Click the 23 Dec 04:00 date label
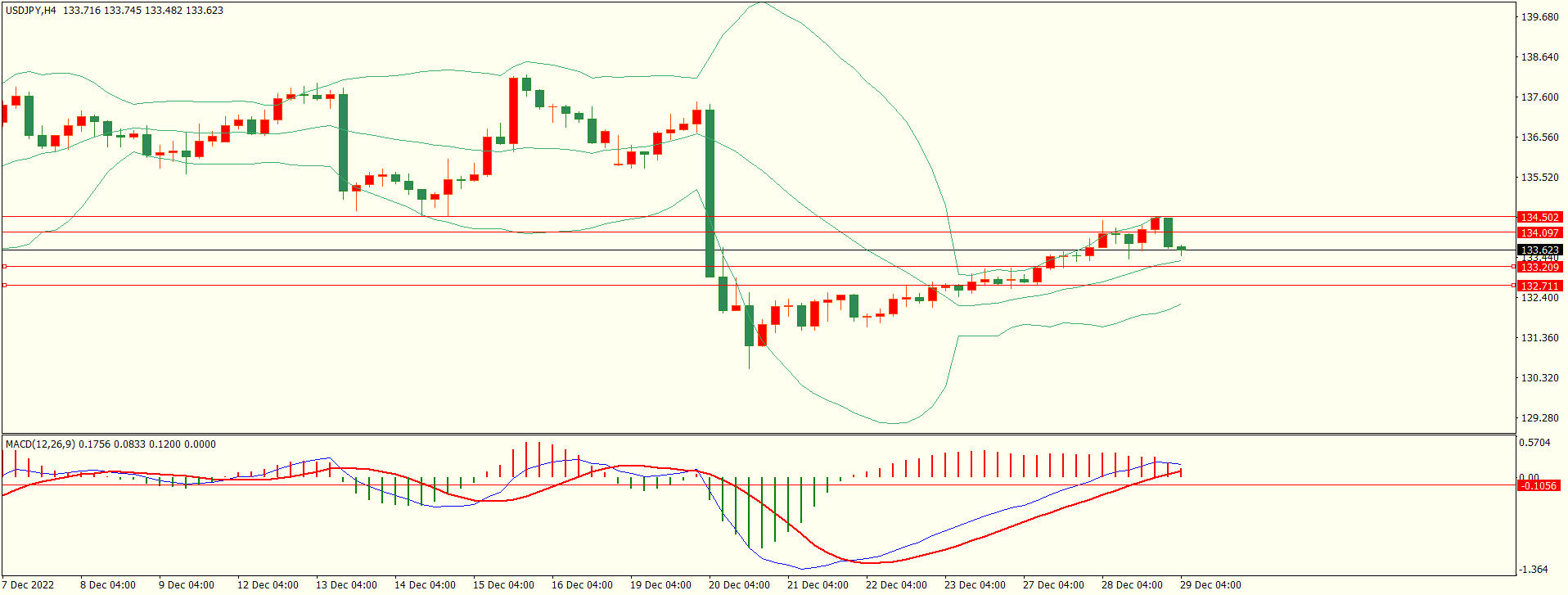1568x595 pixels. click(975, 585)
